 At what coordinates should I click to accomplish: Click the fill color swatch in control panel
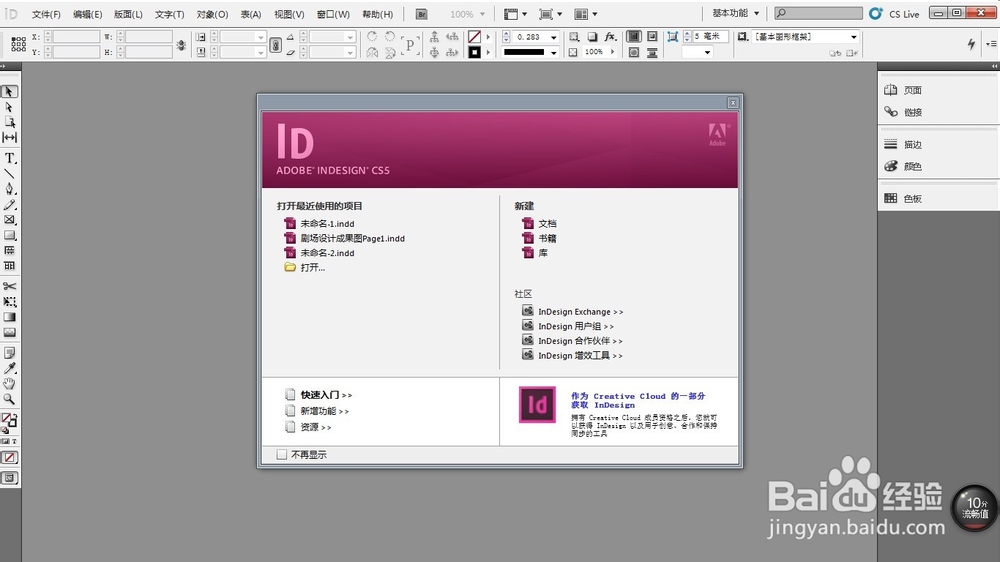[474, 37]
